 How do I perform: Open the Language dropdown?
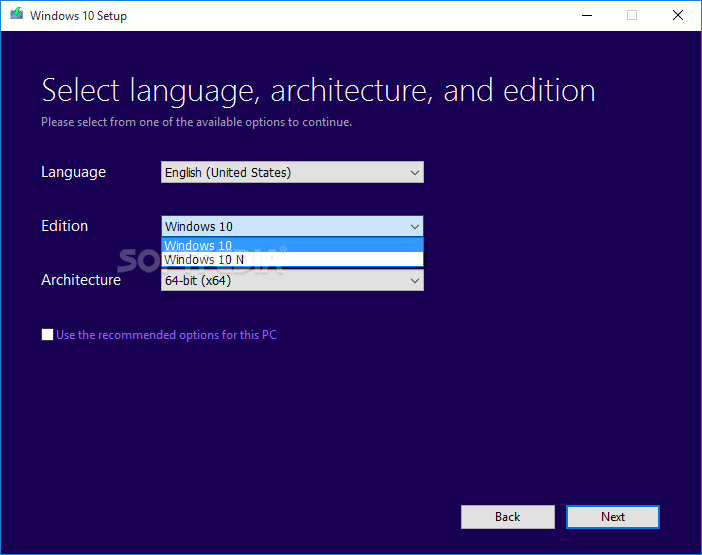point(292,172)
